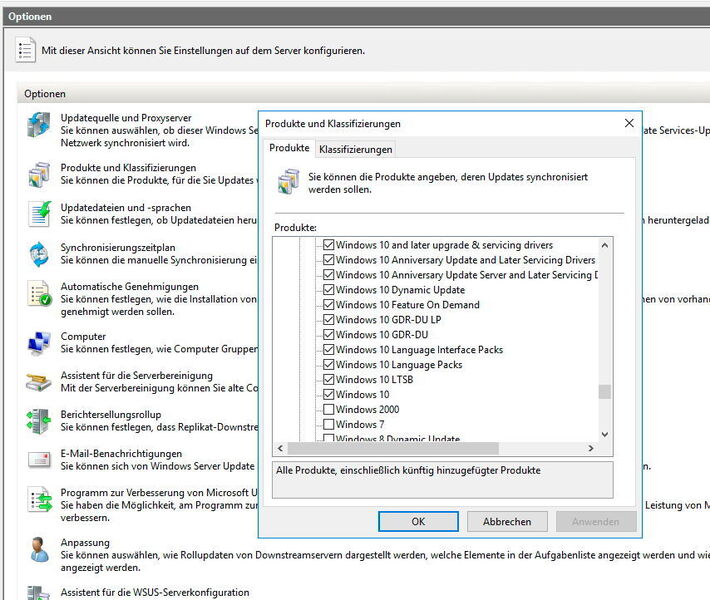Select Windows 10 Feature On Demand text
The image size is (710, 600).
[x=408, y=305]
